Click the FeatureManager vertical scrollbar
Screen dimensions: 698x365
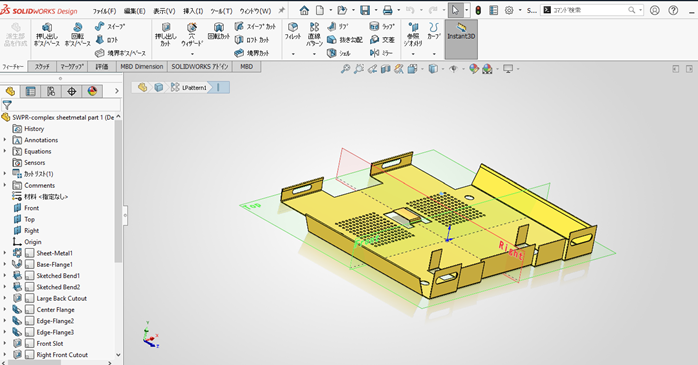[118, 191]
